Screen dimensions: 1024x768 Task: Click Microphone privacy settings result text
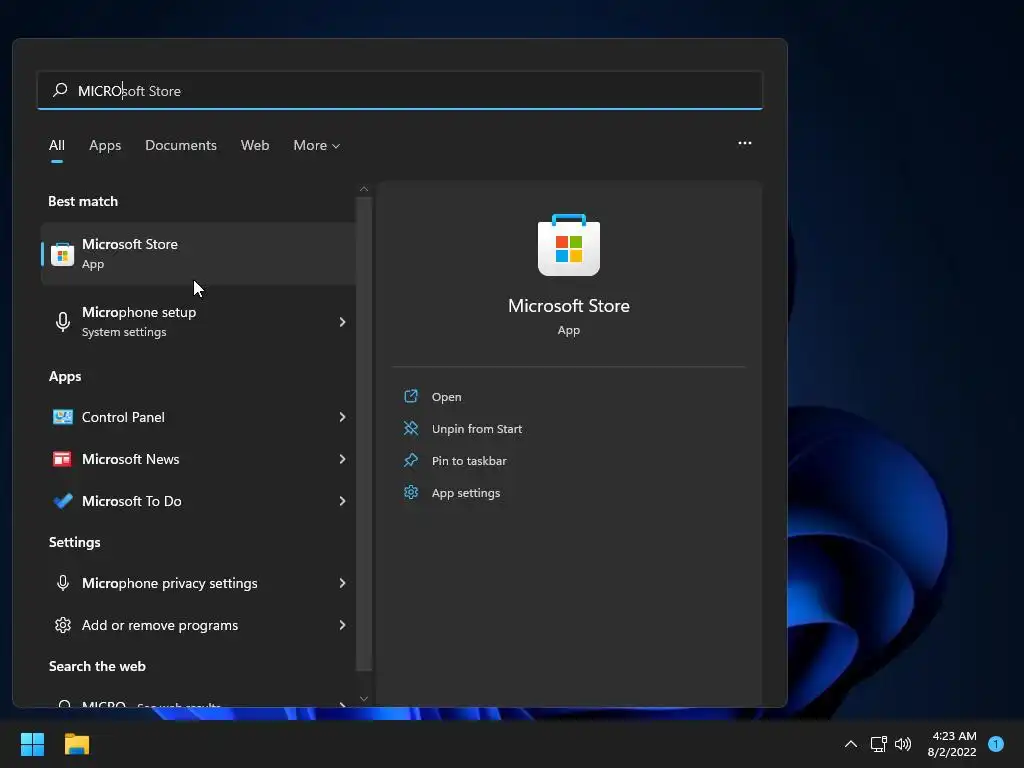pyautogui.click(x=170, y=583)
